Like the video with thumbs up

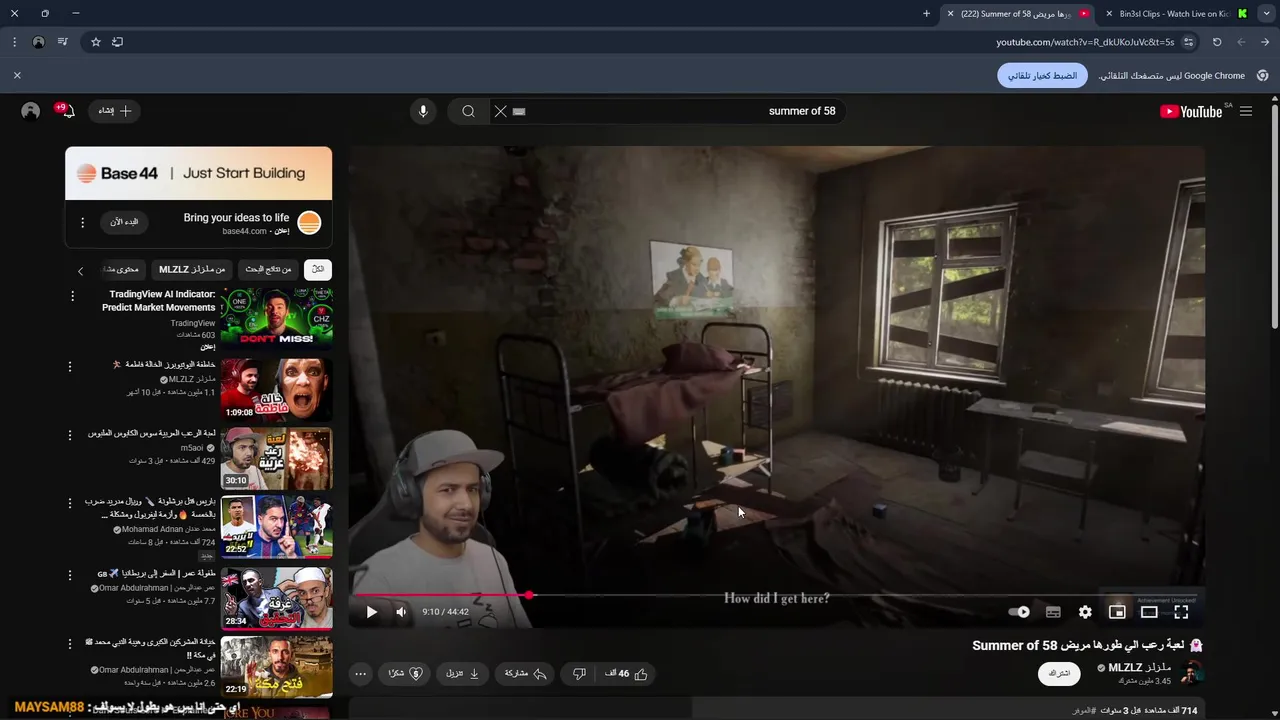pos(627,674)
